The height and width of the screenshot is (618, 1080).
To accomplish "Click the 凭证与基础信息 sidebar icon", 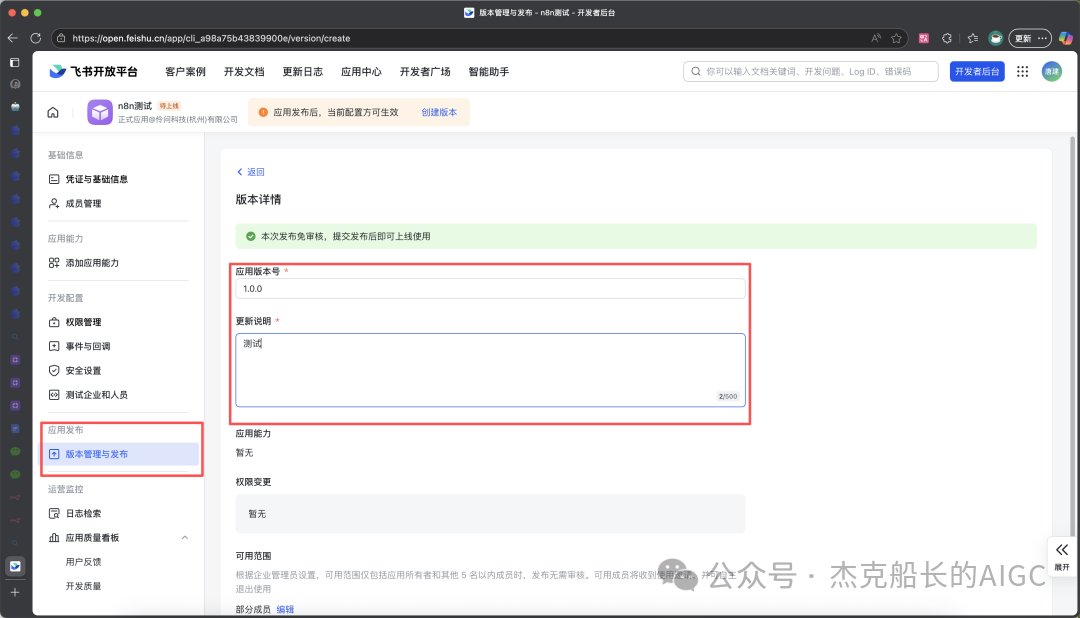I will pyautogui.click(x=54, y=179).
